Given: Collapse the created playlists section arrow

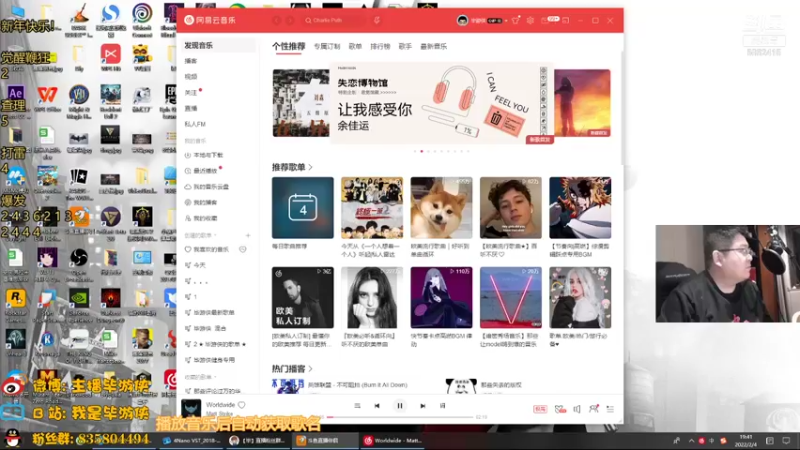Looking at the screenshot, I should [x=215, y=236].
